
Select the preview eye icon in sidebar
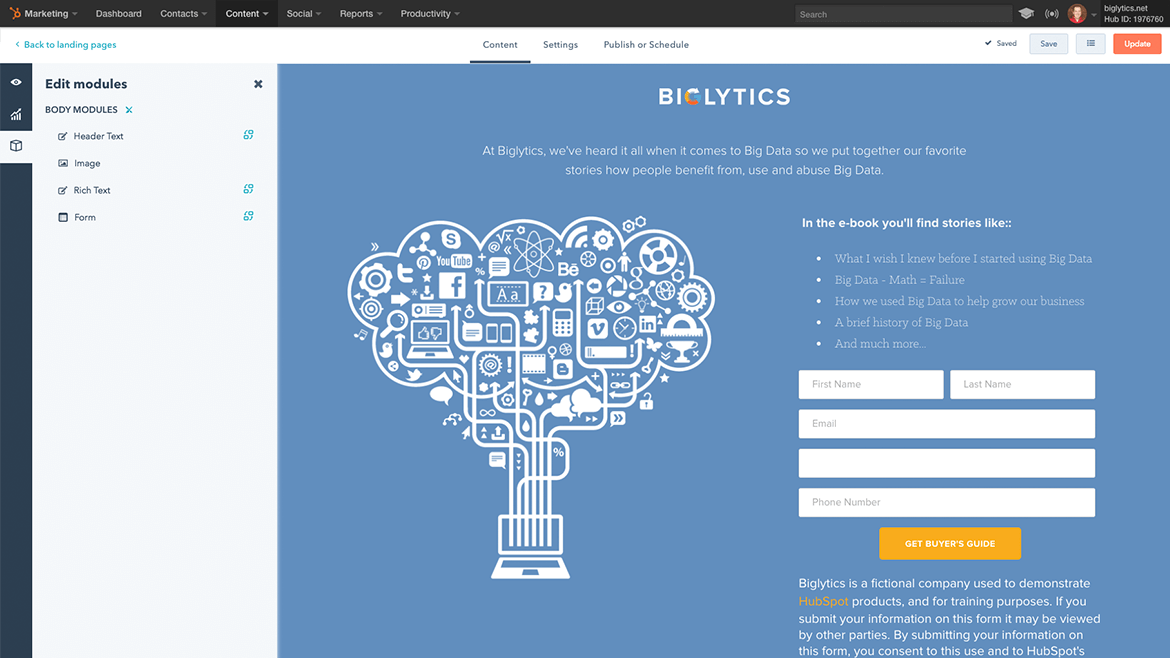coord(15,81)
